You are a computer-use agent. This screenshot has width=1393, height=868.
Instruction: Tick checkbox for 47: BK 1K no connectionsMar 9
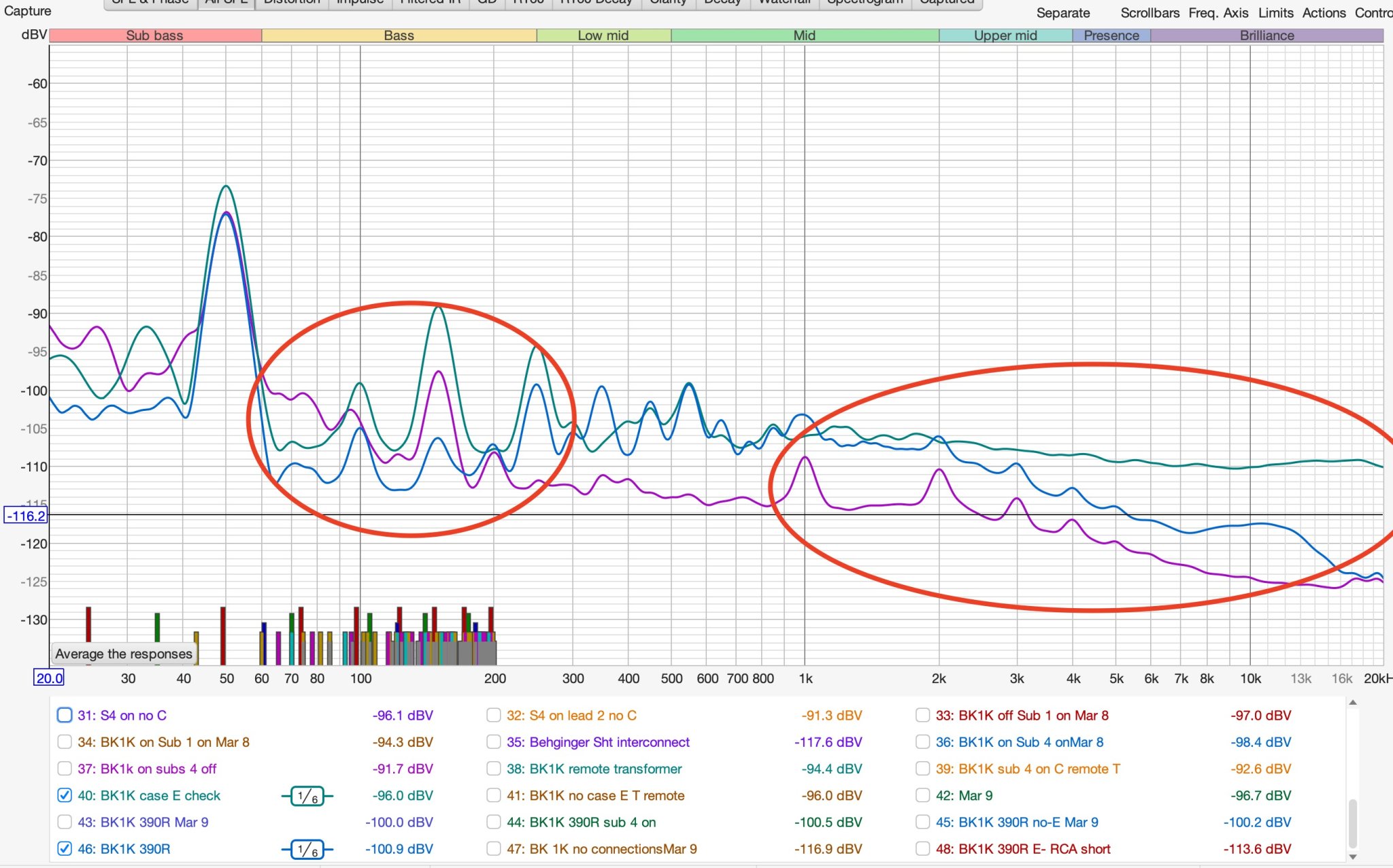(x=494, y=849)
